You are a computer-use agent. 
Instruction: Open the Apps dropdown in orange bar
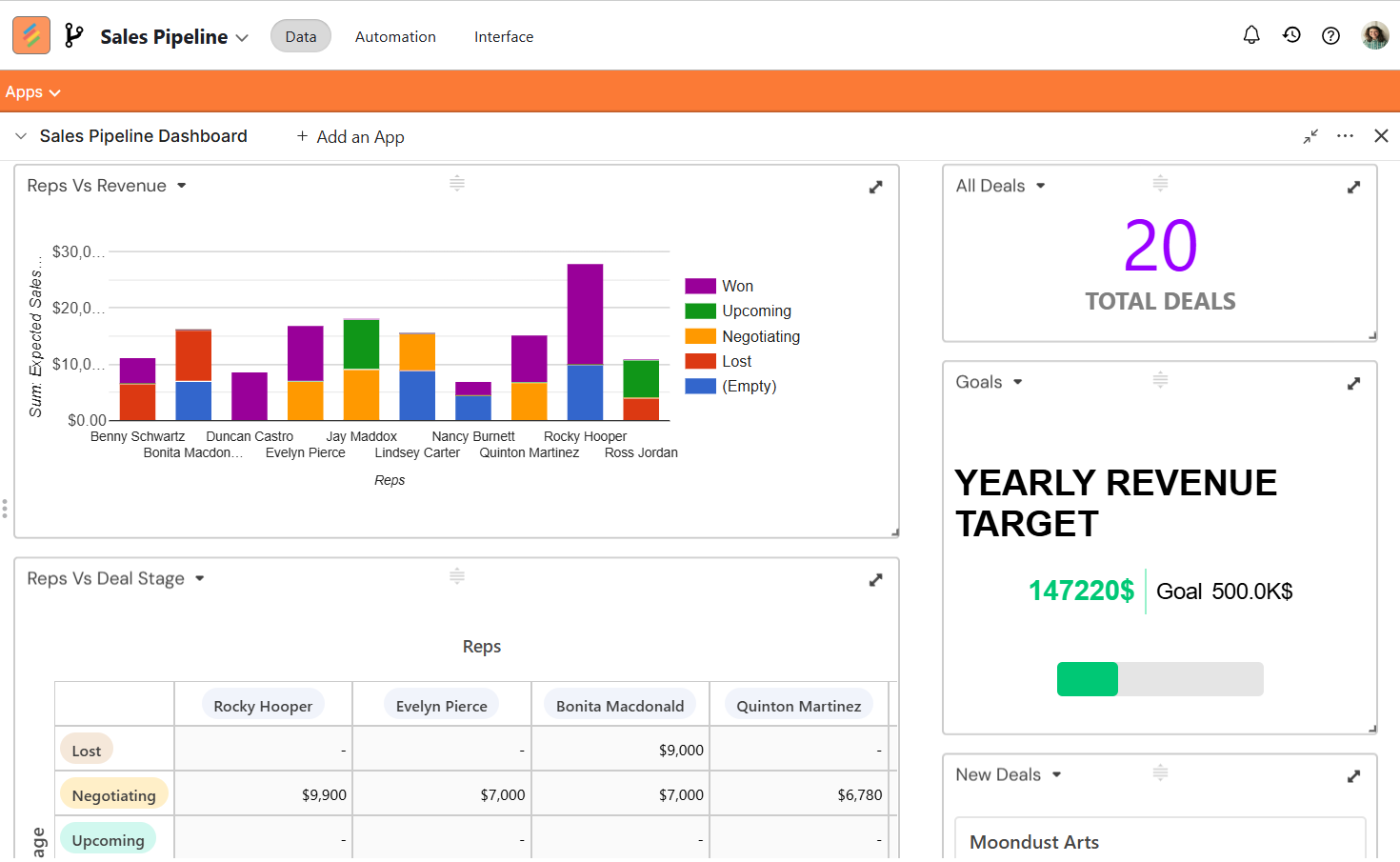pos(32,92)
